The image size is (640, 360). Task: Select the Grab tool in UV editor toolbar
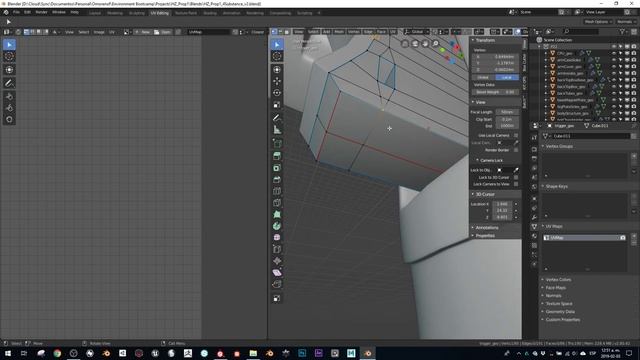[9, 96]
